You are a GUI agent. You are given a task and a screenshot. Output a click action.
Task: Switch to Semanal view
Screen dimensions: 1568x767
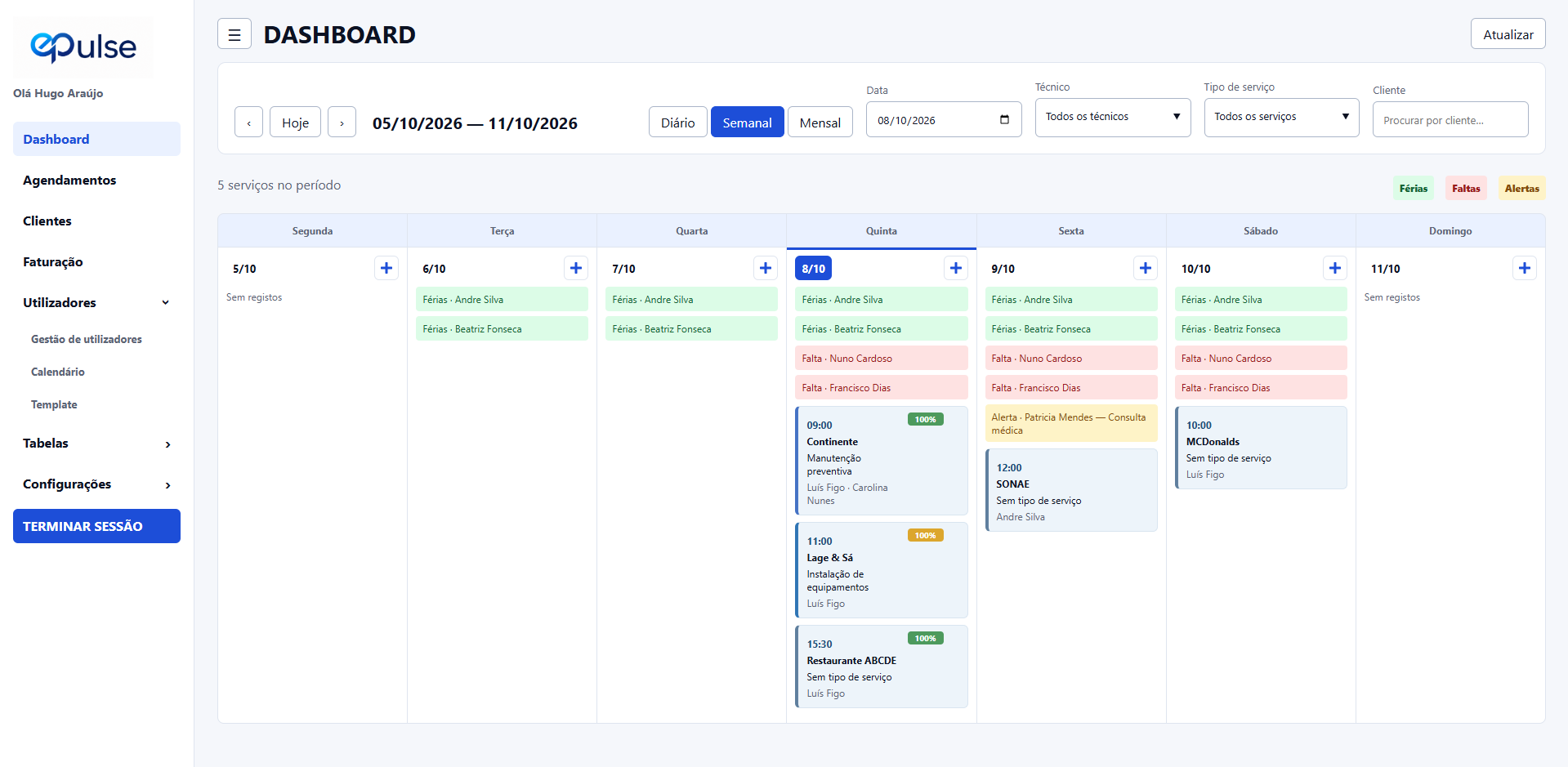coord(748,123)
